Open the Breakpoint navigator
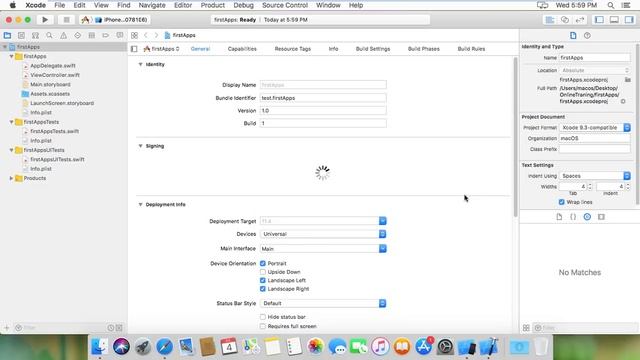The width and height of the screenshot is (640, 360). pyautogui.click(x=105, y=36)
